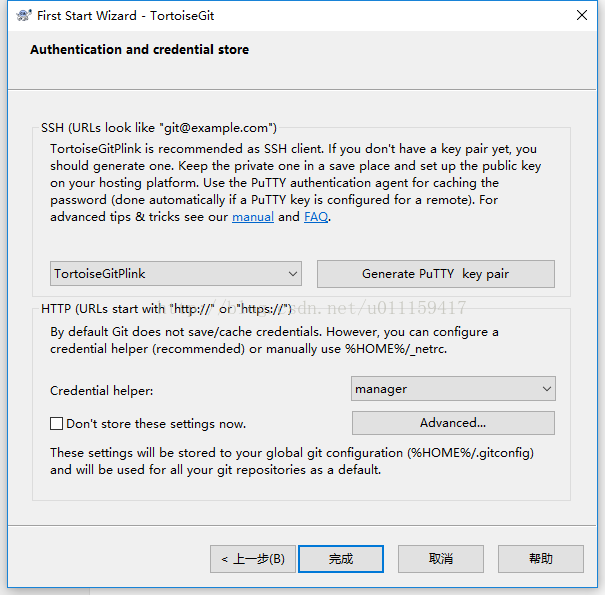Image resolution: width=605 pixels, height=595 pixels.
Task: Click the arrow on the manager combo box
Action: pos(546,388)
